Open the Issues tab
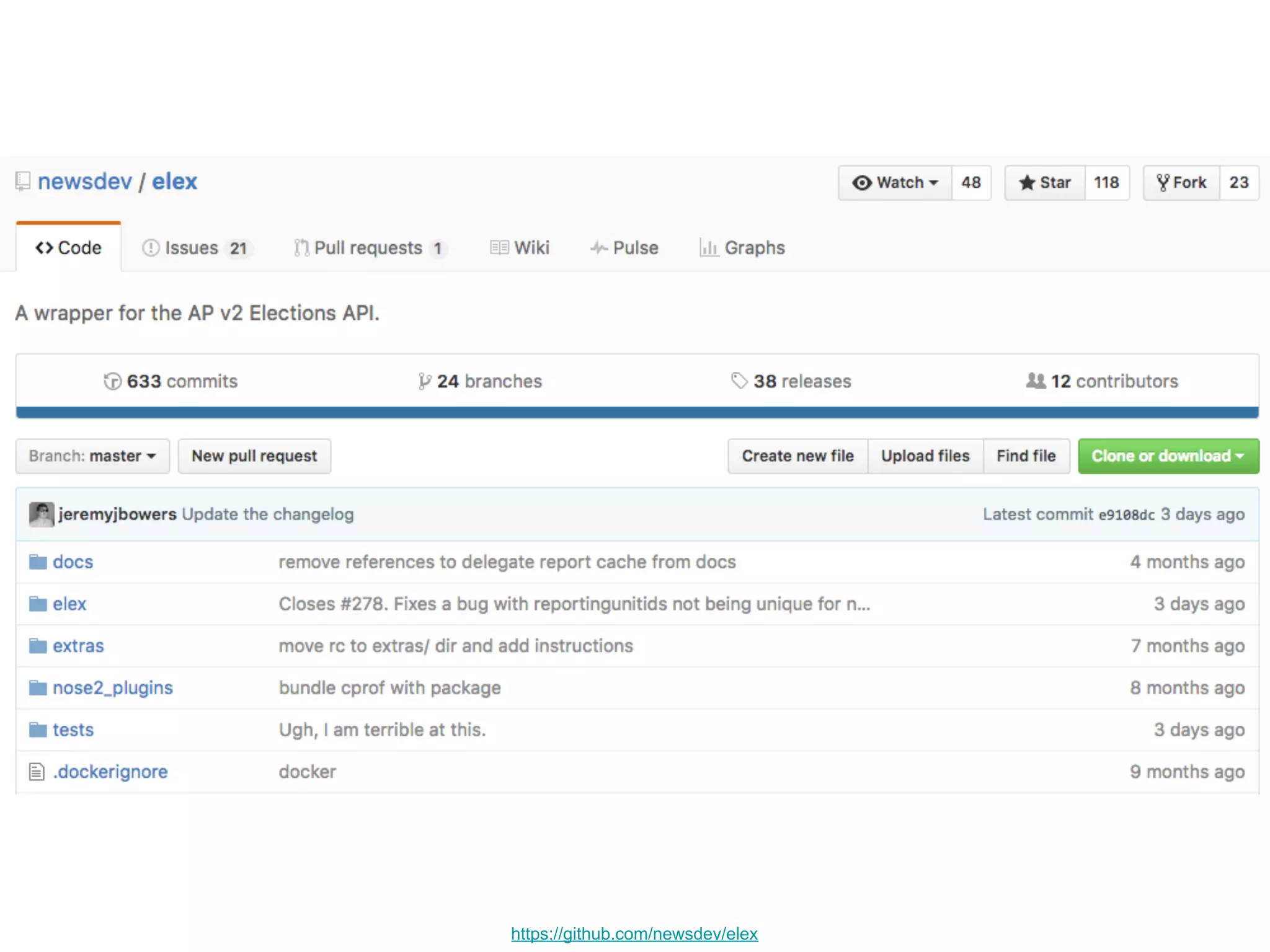This screenshot has height=952, width=1270. tap(197, 248)
